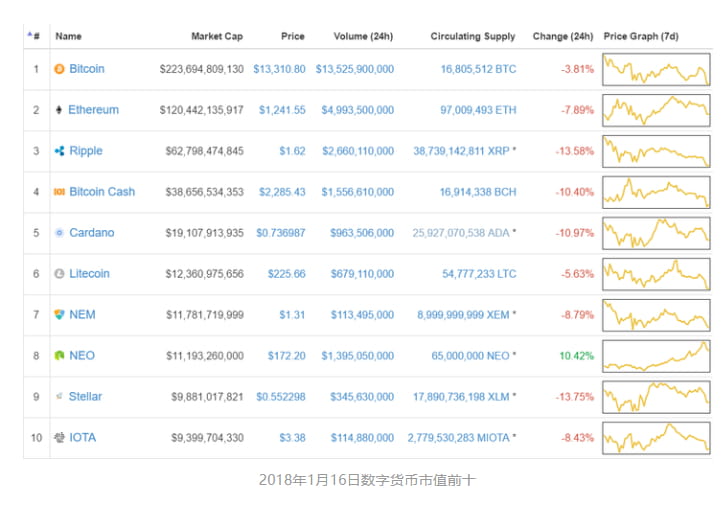Click the Stellar rocket logo icon
This screenshot has width=726, height=530.
point(59,396)
